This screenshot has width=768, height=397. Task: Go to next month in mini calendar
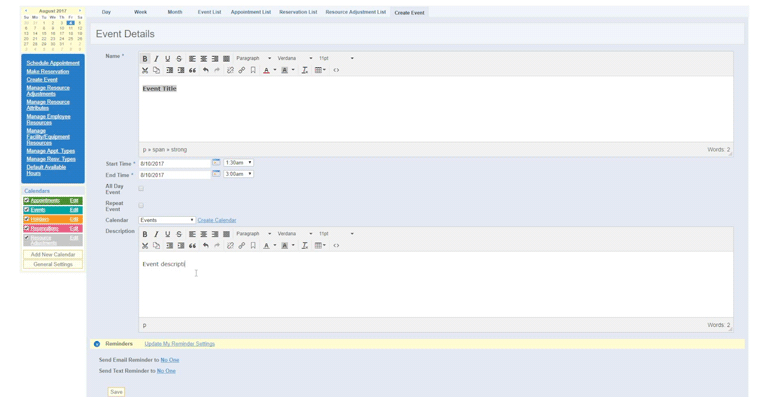pos(80,10)
